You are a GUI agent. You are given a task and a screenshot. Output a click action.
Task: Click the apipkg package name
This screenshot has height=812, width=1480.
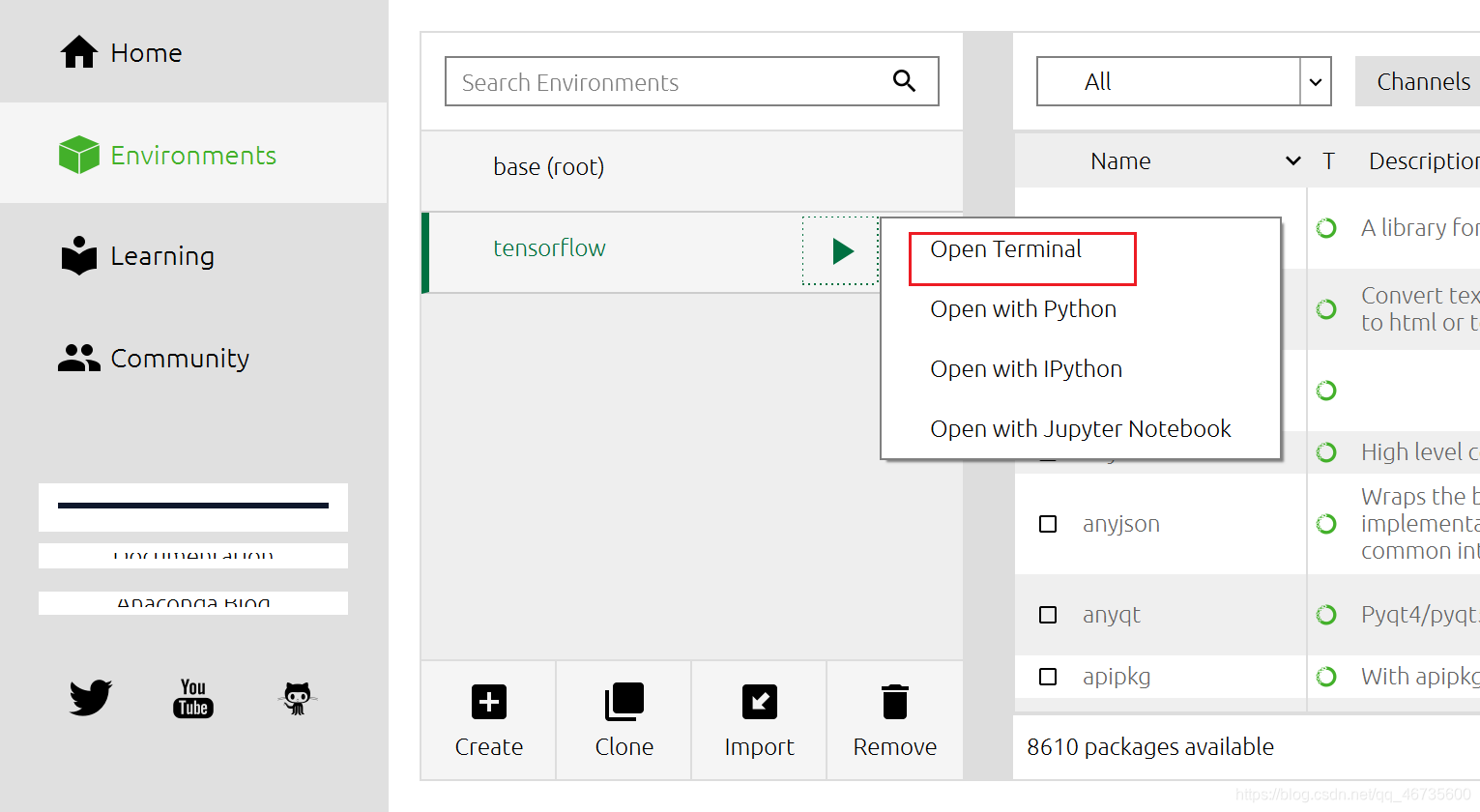(1117, 677)
